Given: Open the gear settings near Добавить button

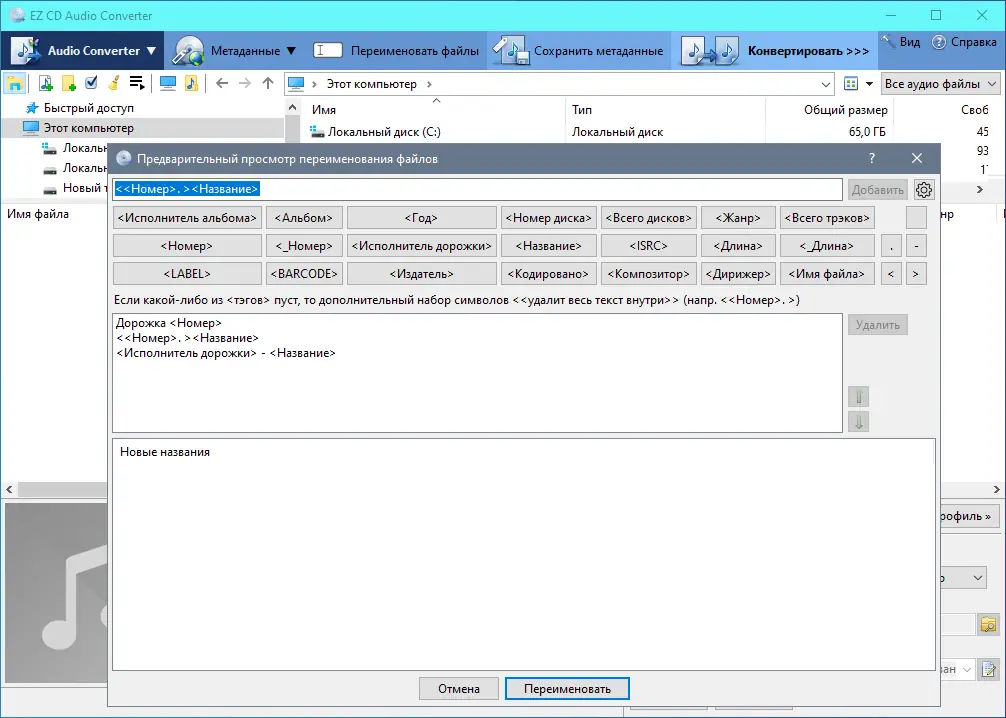Looking at the screenshot, I should (923, 189).
